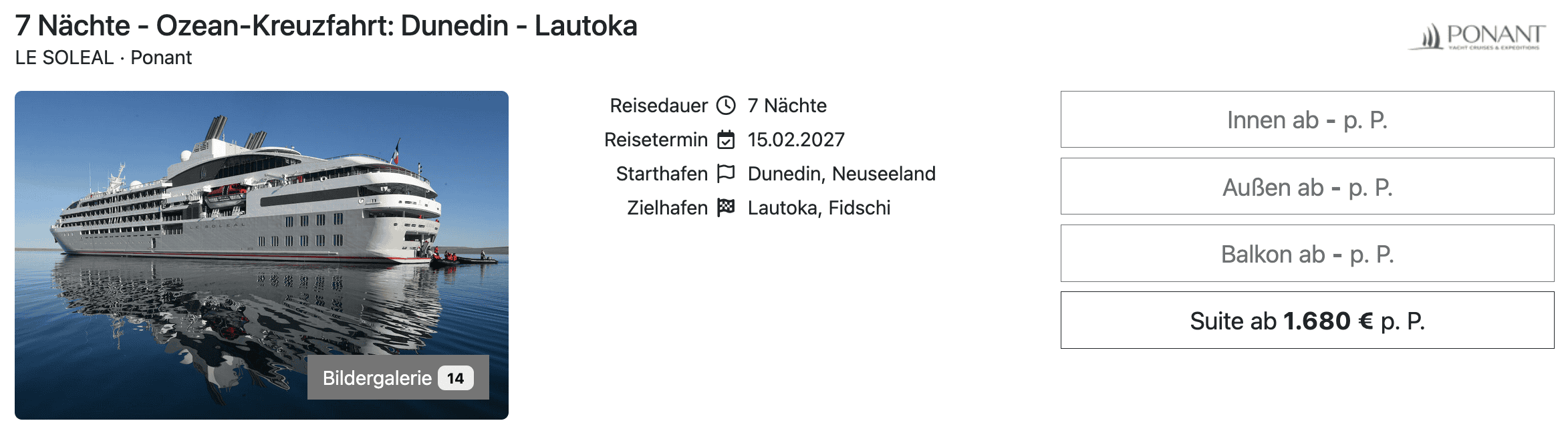Click the 14 image count badge
The width and height of the screenshot is (1568, 433).
456,378
